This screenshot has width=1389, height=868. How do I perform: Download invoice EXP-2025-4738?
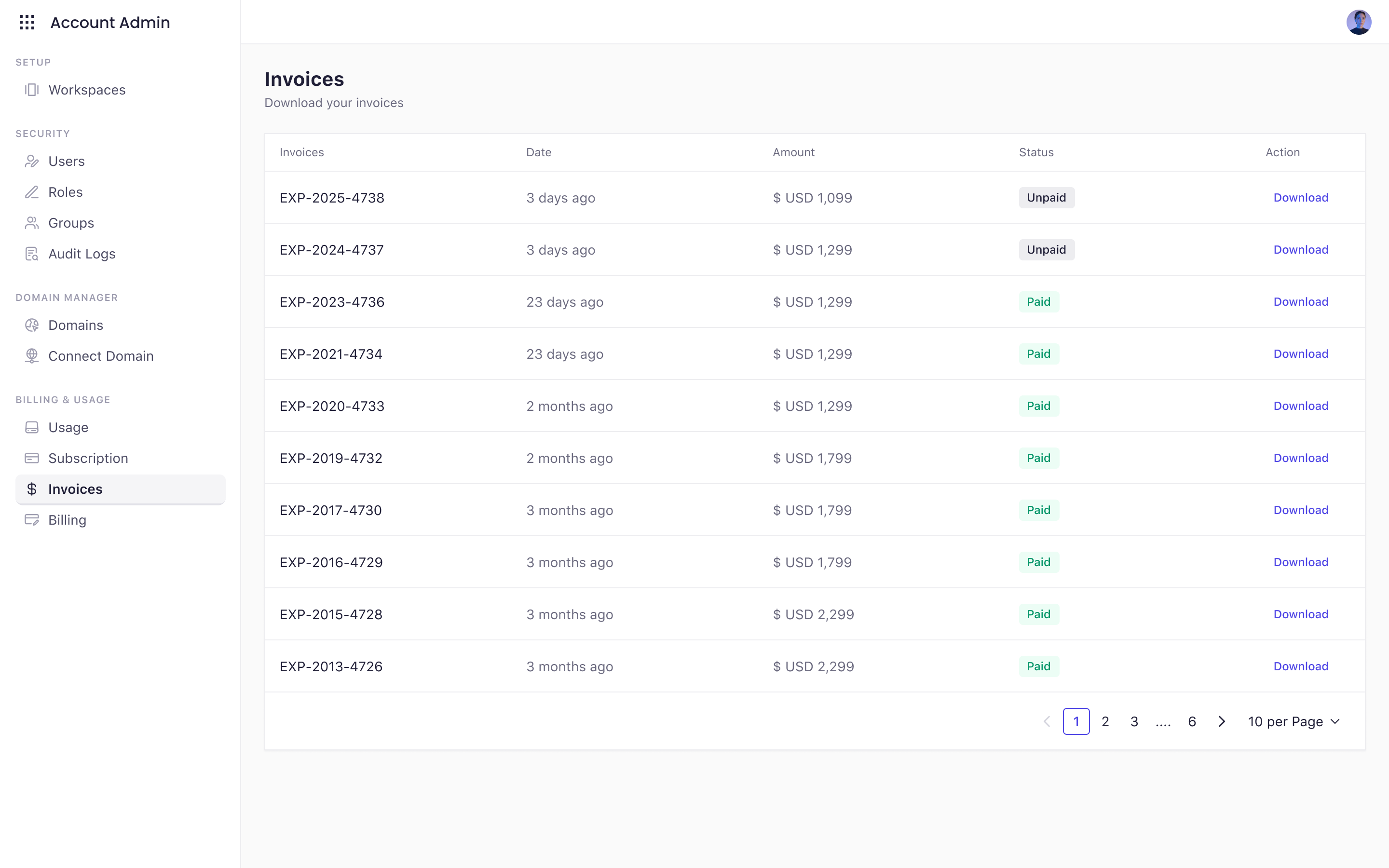[1300, 198]
